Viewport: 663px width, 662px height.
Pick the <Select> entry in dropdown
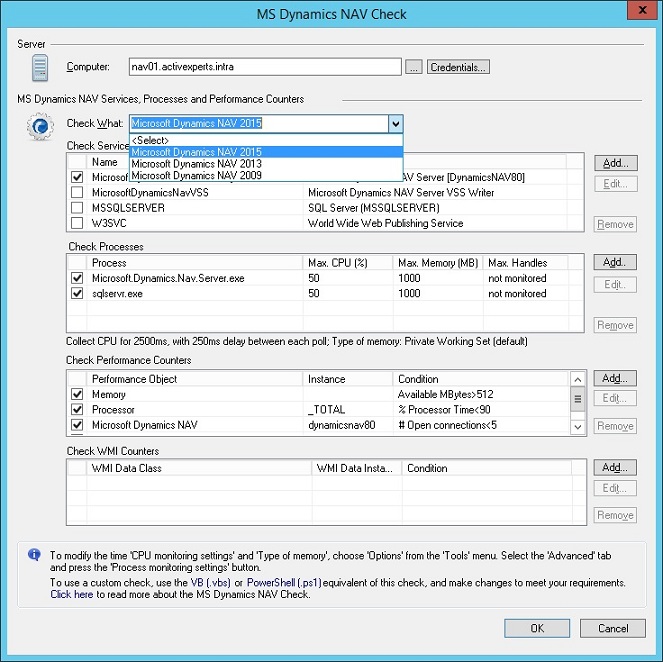[x=150, y=140]
